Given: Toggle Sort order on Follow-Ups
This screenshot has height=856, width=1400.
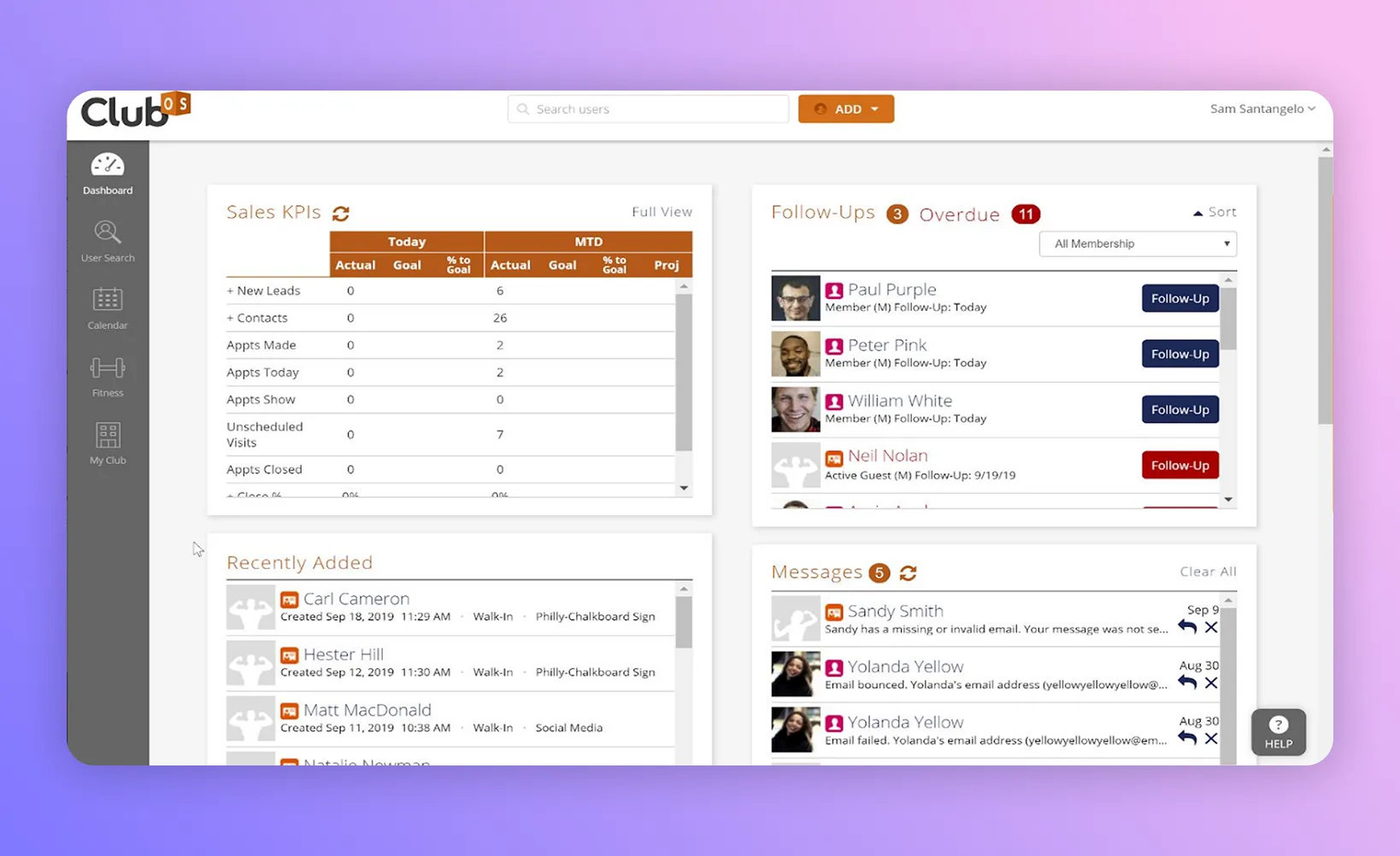Looking at the screenshot, I should [x=1214, y=212].
